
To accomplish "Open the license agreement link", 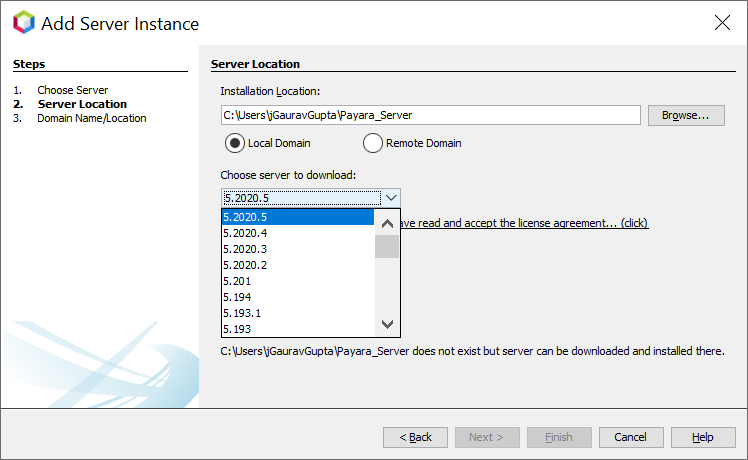I will 524,223.
